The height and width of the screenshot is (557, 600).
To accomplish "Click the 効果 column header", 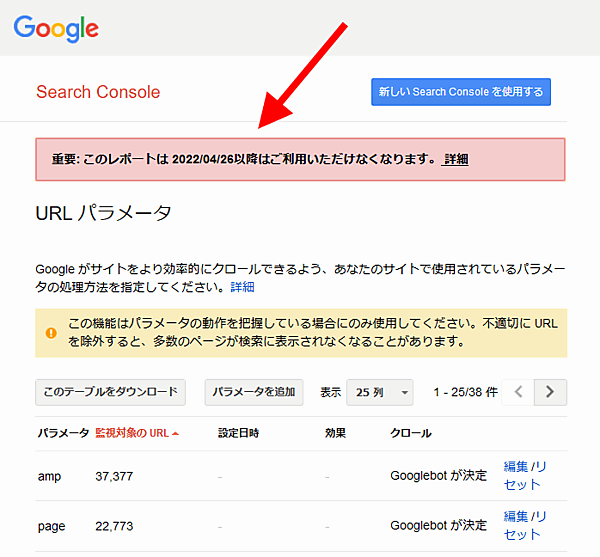I will 335,433.
